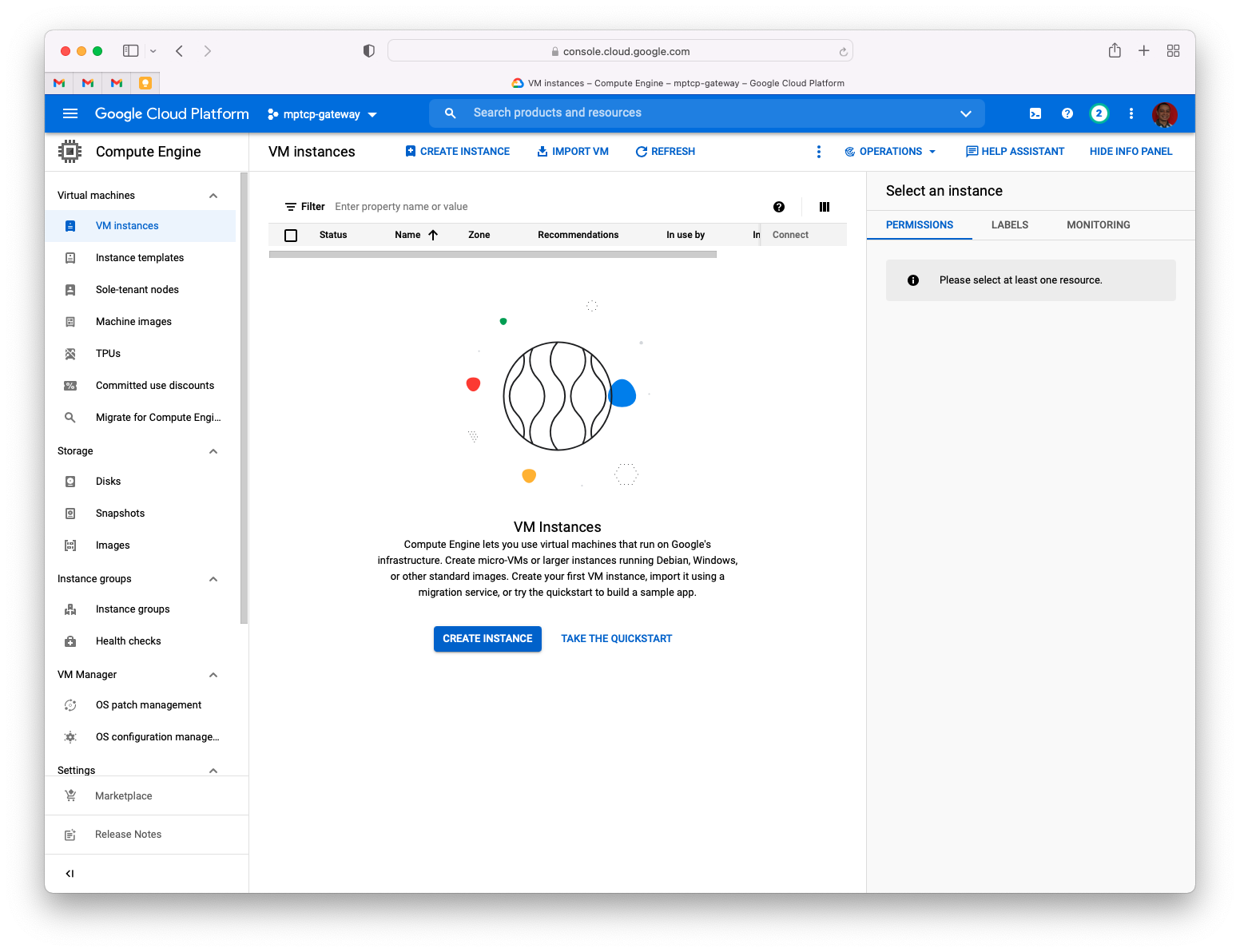Open the Snapshots page
1240x952 pixels.
coord(140,514)
